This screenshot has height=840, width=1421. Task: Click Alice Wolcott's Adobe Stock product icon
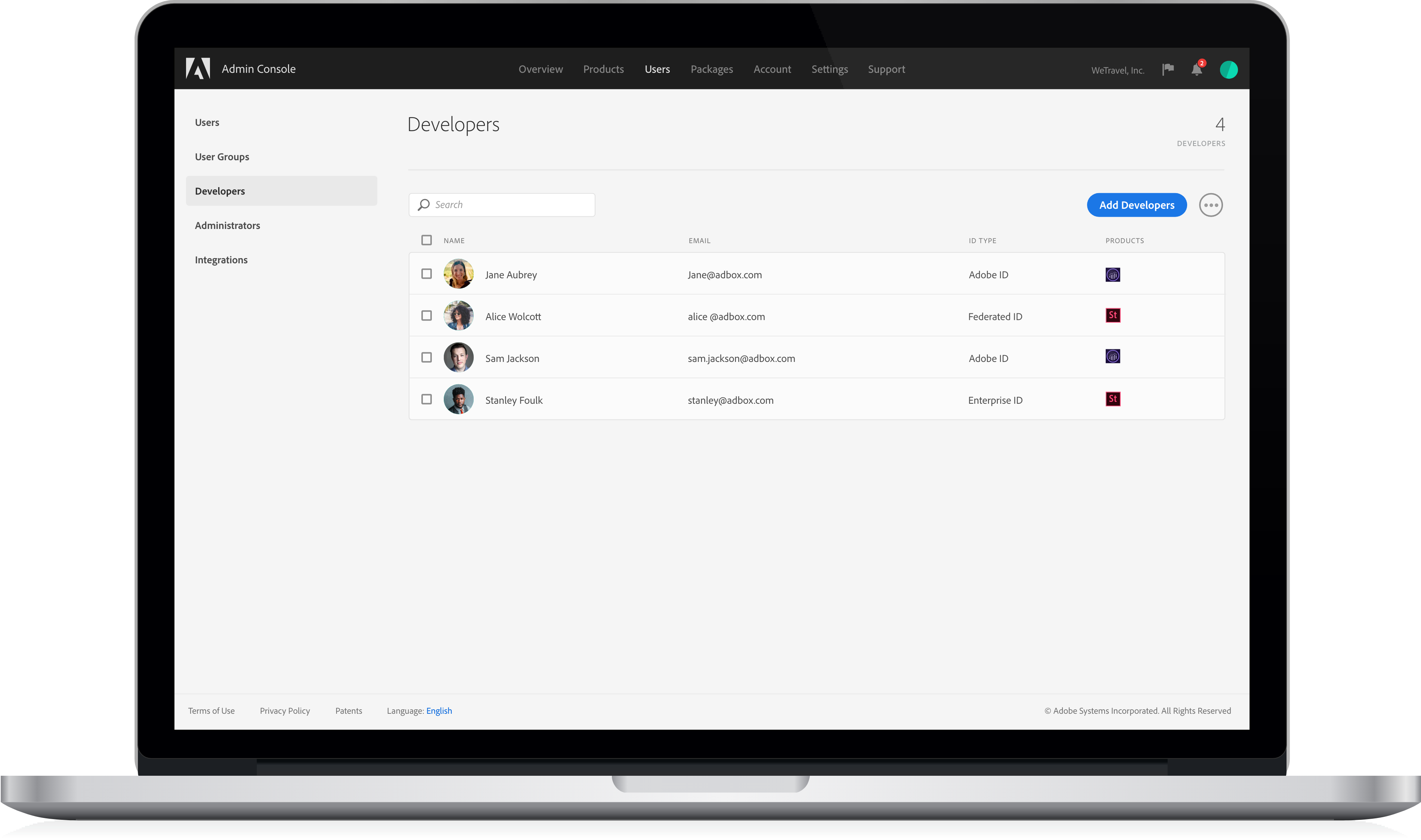(1112, 315)
